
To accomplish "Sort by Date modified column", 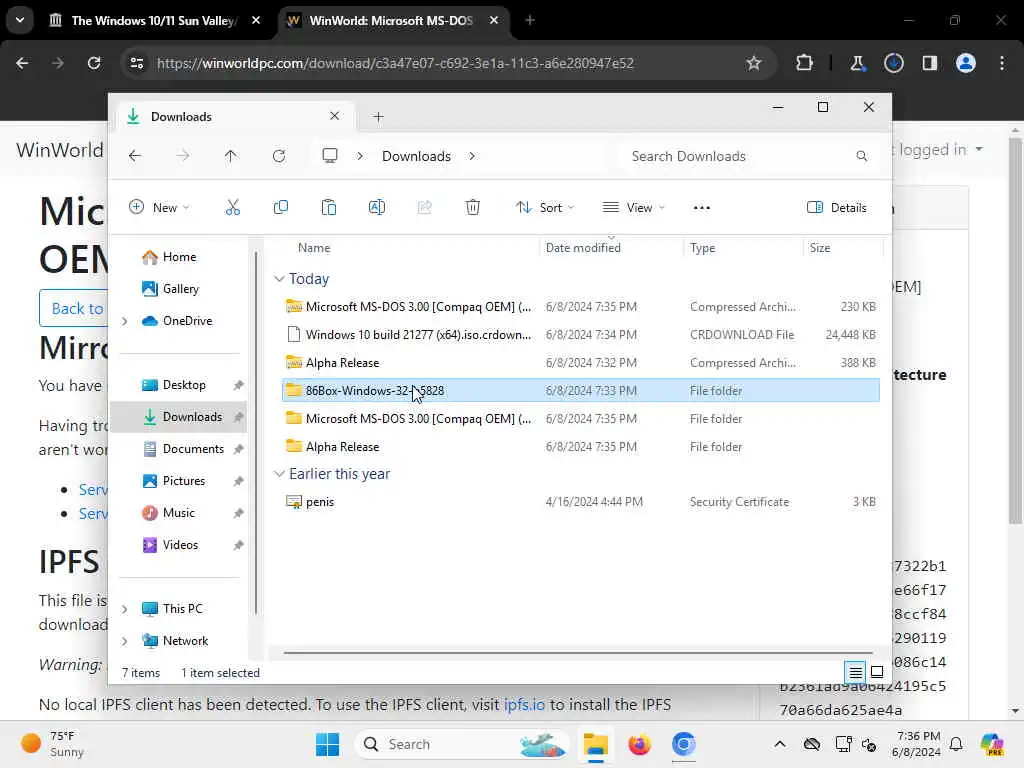I will click(611, 248).
